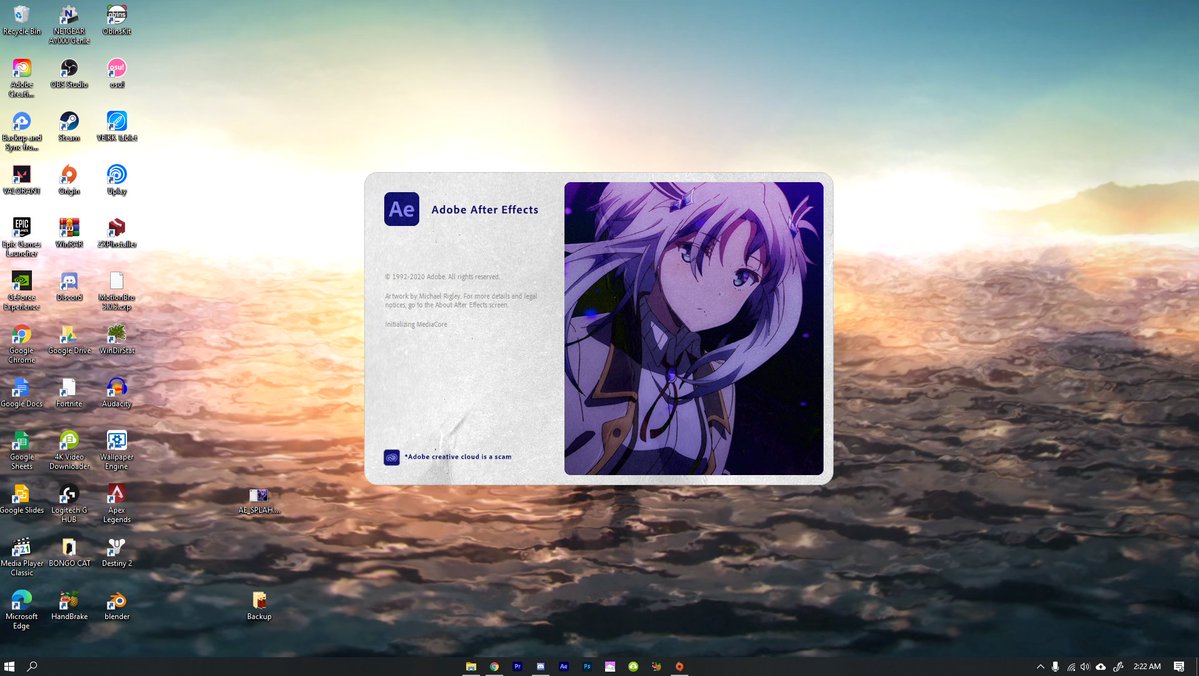Switch to After Effects in the taskbar
The image size is (1199, 676).
pos(564,666)
